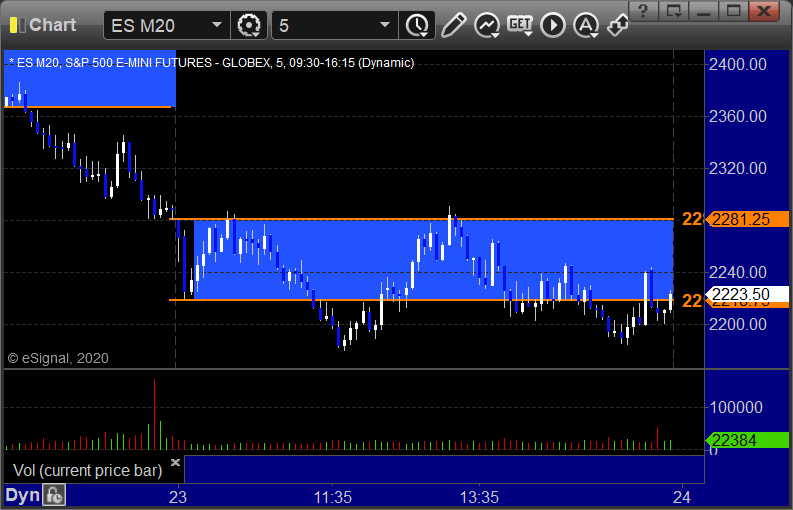Click the 11:35 time axis label
Viewport: 793px width, 510px height.
[x=332, y=497]
